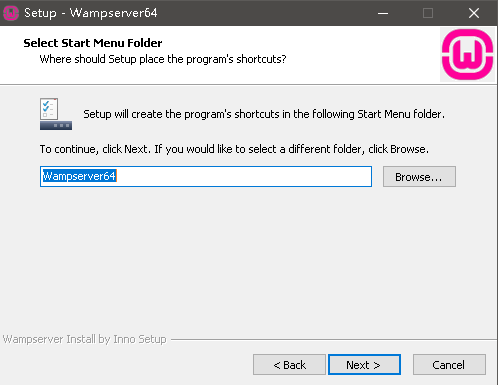
Task: Click the 'Wampserver Install by Inno Setup' label
Action: coord(85,339)
